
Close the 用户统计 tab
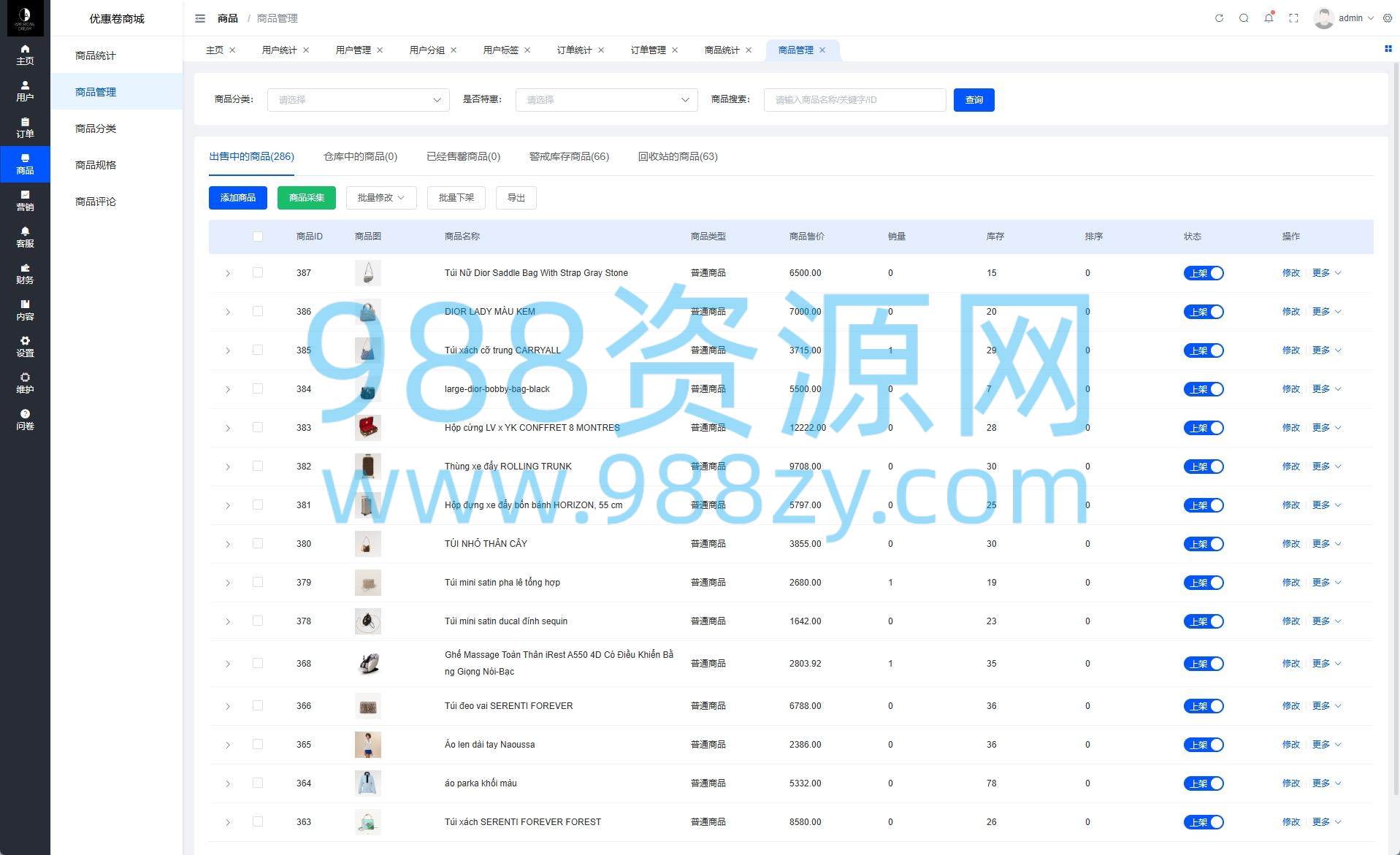point(306,50)
